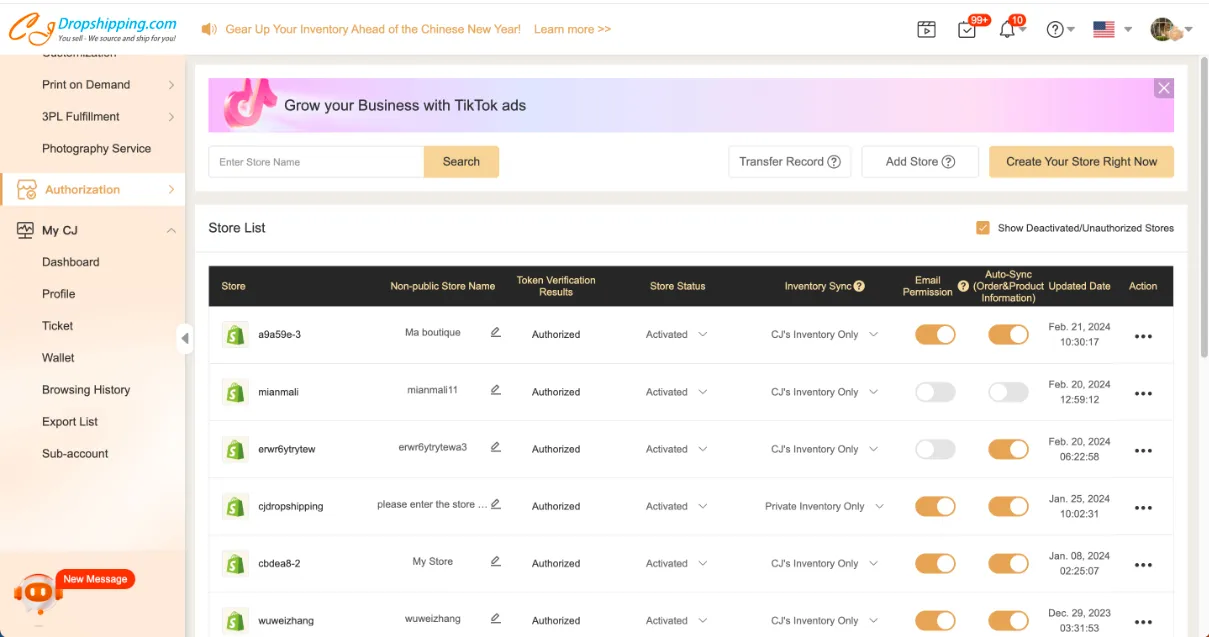Collapse sidebar using the arrow handle
The width and height of the screenshot is (1209, 637).
[185, 338]
